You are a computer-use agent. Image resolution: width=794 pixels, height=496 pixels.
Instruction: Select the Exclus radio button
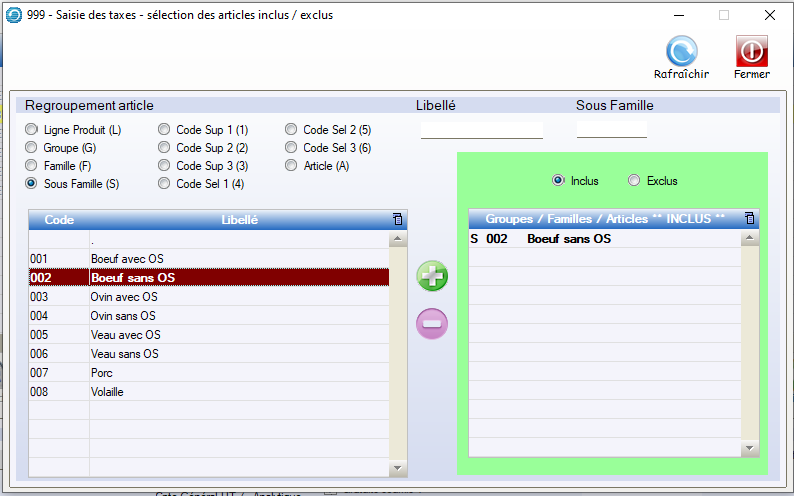(634, 181)
